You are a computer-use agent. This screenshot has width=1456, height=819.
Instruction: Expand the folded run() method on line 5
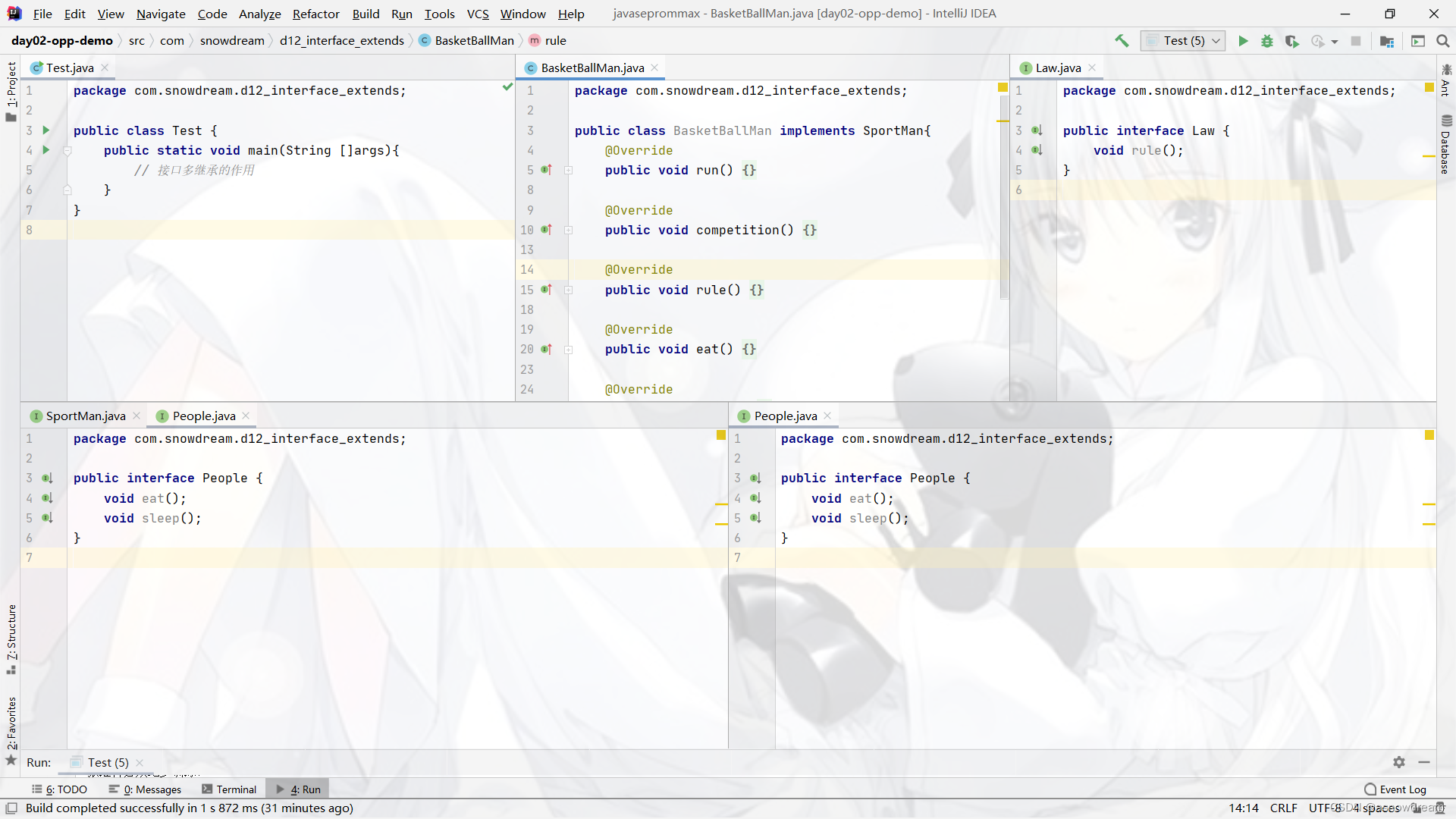click(x=568, y=170)
